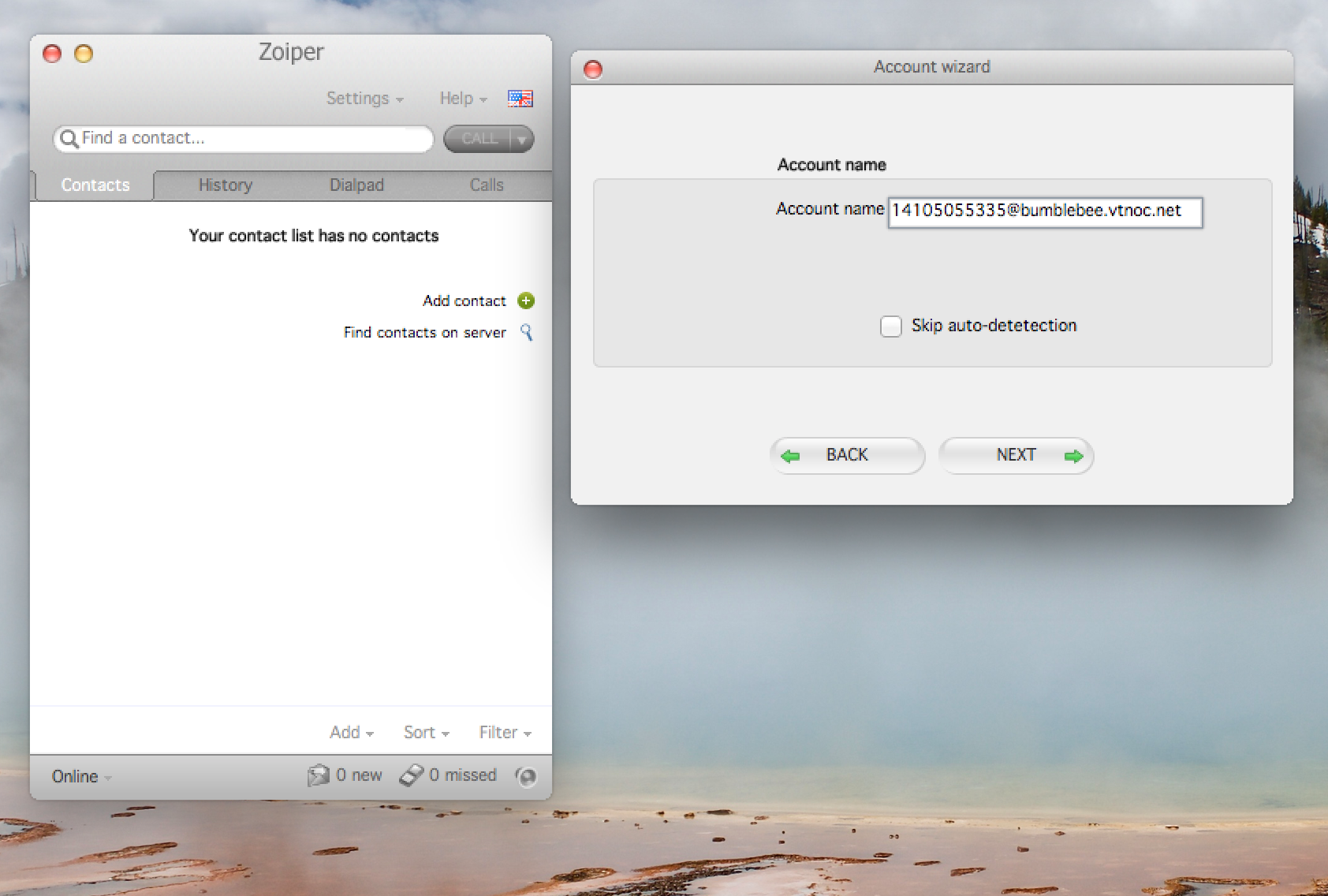Click the Account name input field
Image resolution: width=1328 pixels, height=896 pixels.
pos(1045,212)
